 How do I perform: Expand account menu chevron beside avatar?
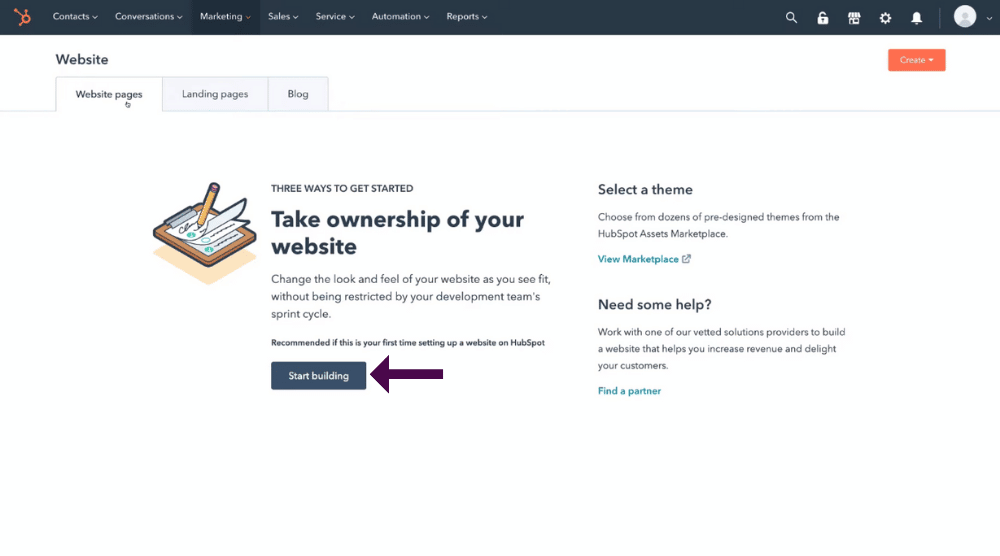point(989,18)
